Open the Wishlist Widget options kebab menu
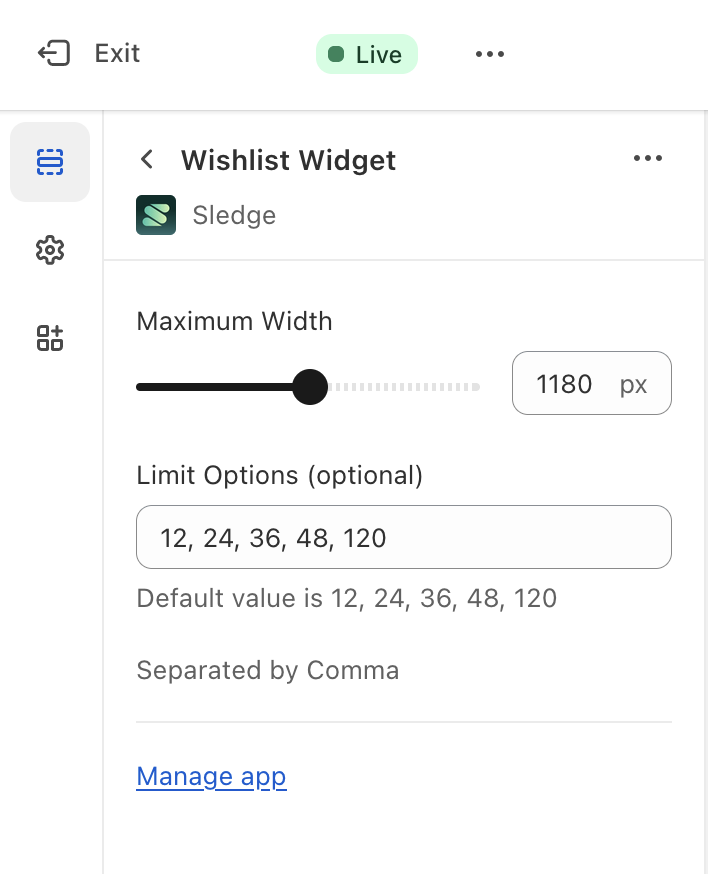Screen dimensions: 708x874 (648, 158)
